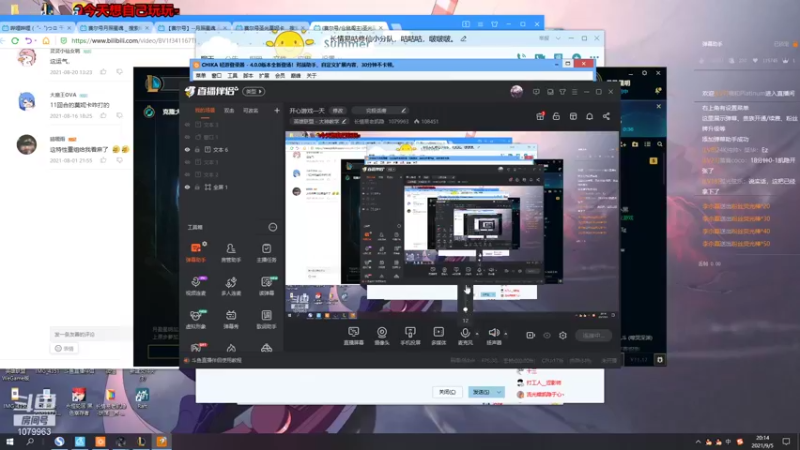
Task: Open the main menu icon in streaming app title bar
Action: [574, 92]
